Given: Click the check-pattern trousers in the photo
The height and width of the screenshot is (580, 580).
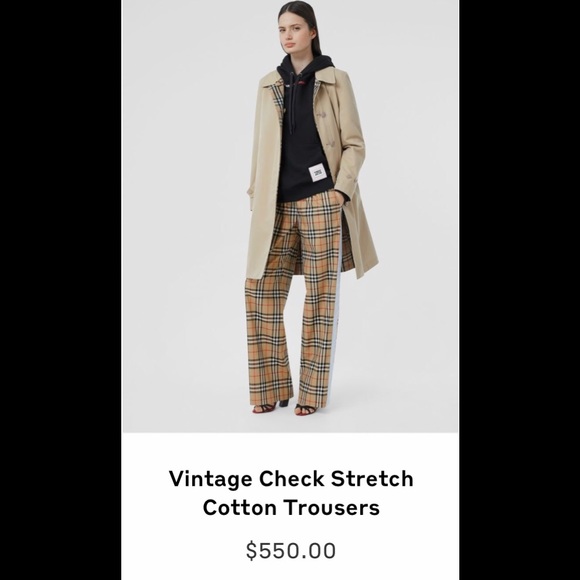Looking at the screenshot, I should coord(294,300).
